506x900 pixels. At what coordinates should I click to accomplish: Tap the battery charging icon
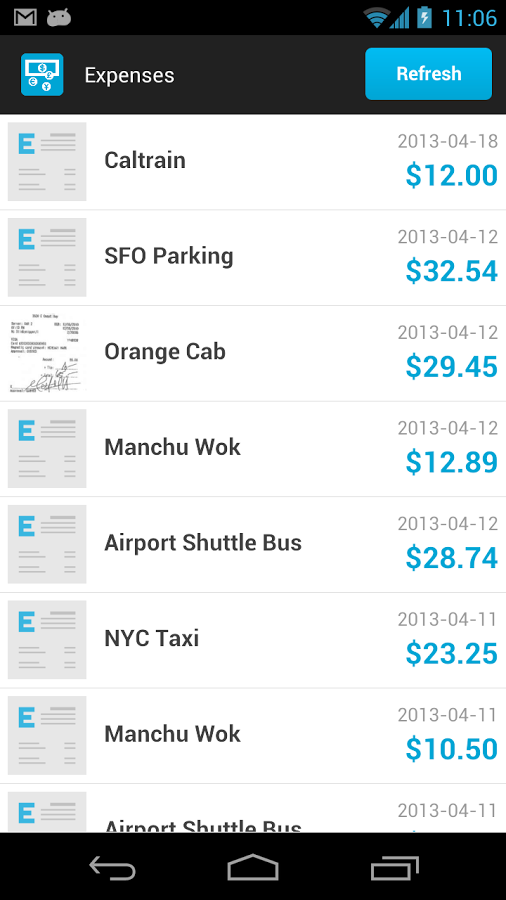(424, 18)
